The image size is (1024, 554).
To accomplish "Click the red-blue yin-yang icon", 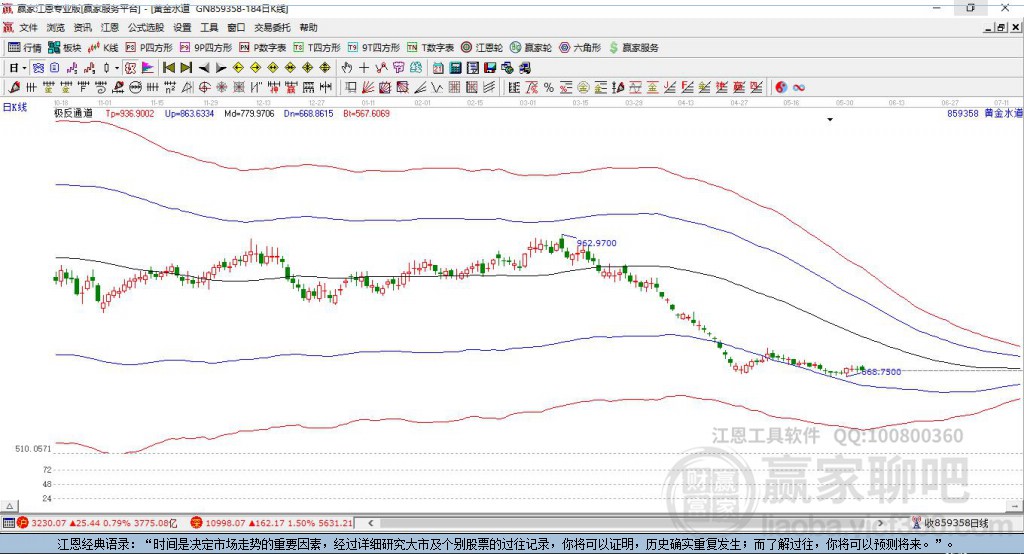I will (x=781, y=88).
